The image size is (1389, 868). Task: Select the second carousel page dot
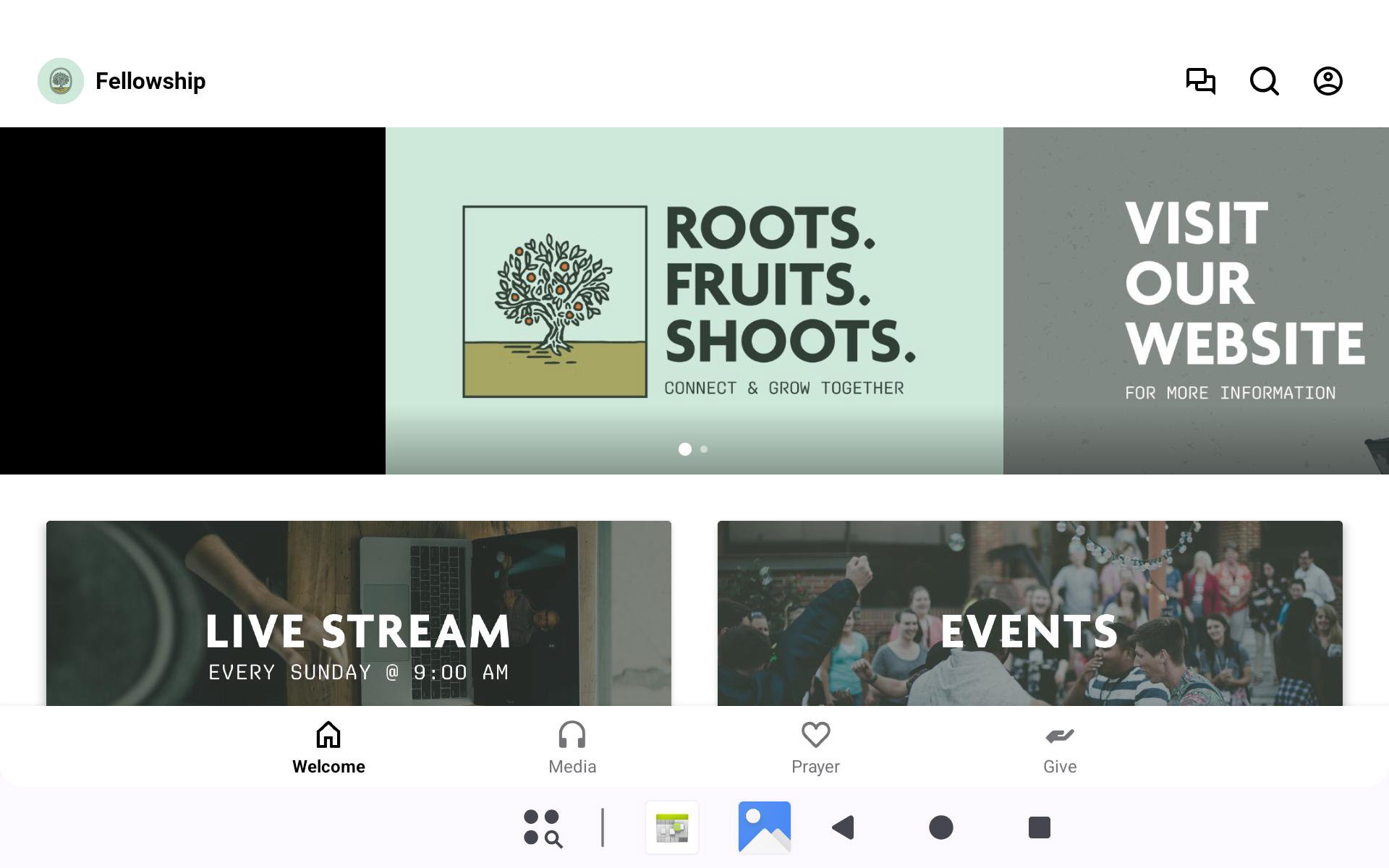tap(704, 449)
